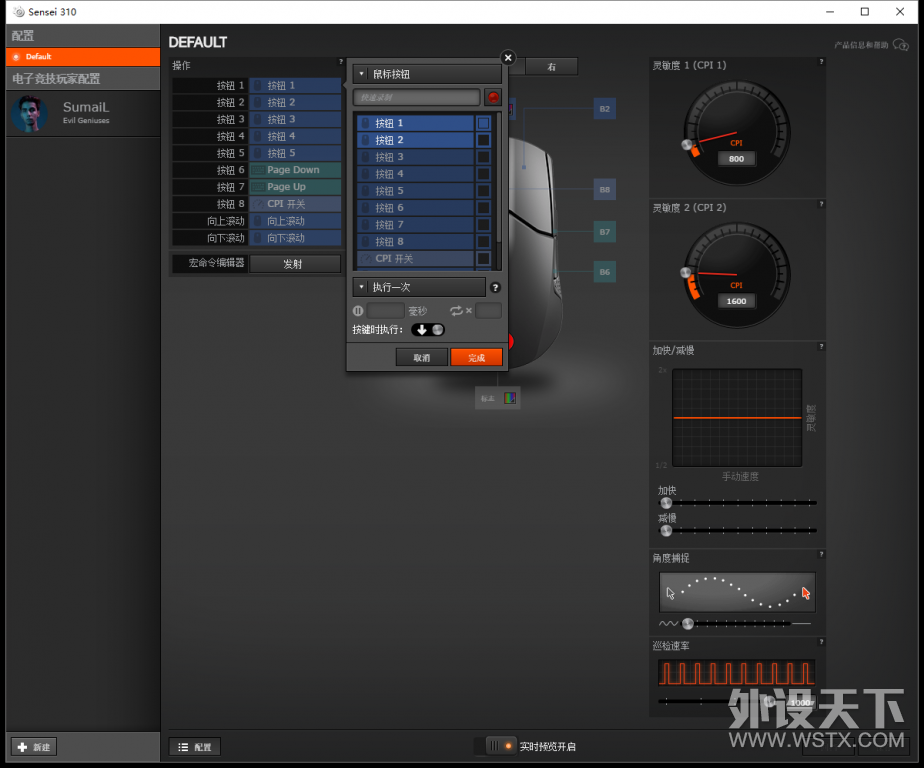Open the 鼠标按钮 category dropdown
Image resolution: width=924 pixels, height=768 pixels.
coord(428,74)
